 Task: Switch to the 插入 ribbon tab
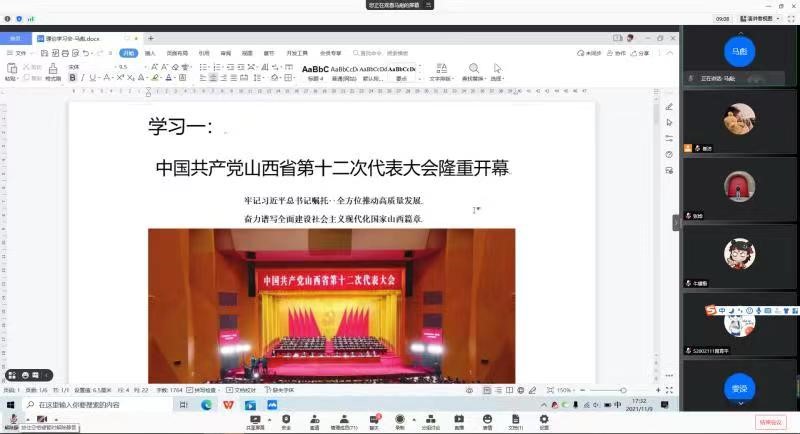[x=150, y=53]
